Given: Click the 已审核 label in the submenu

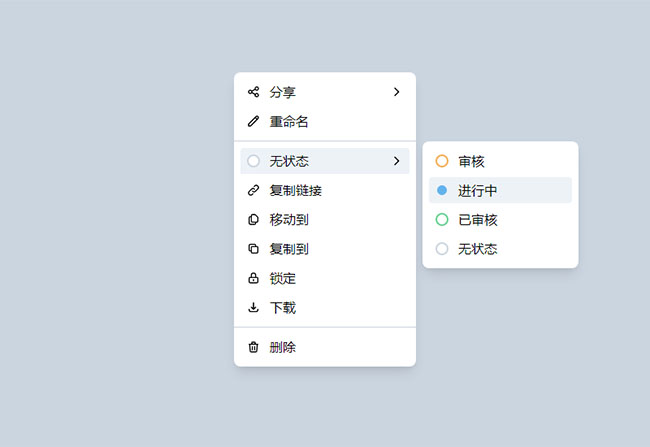Looking at the screenshot, I should click(478, 220).
